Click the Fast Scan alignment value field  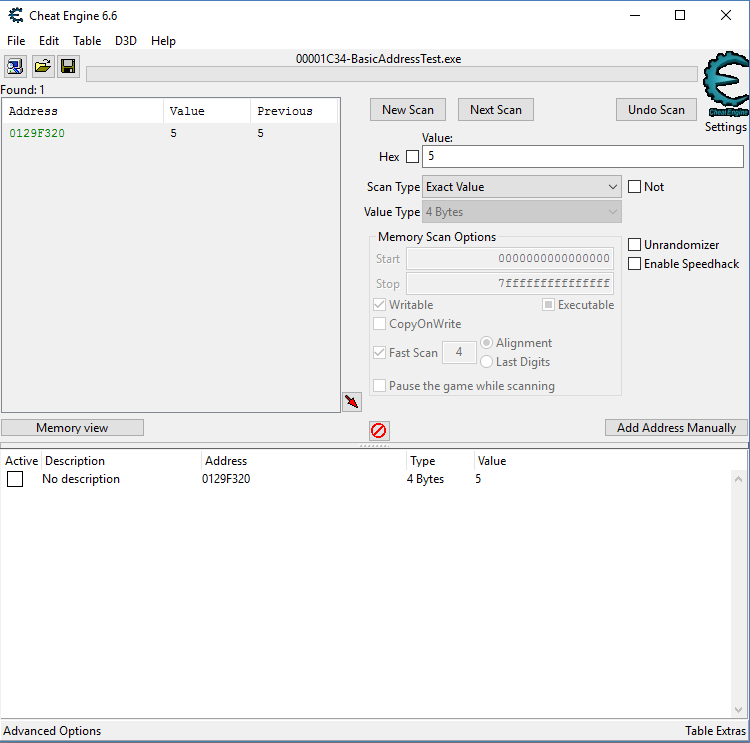(x=459, y=352)
